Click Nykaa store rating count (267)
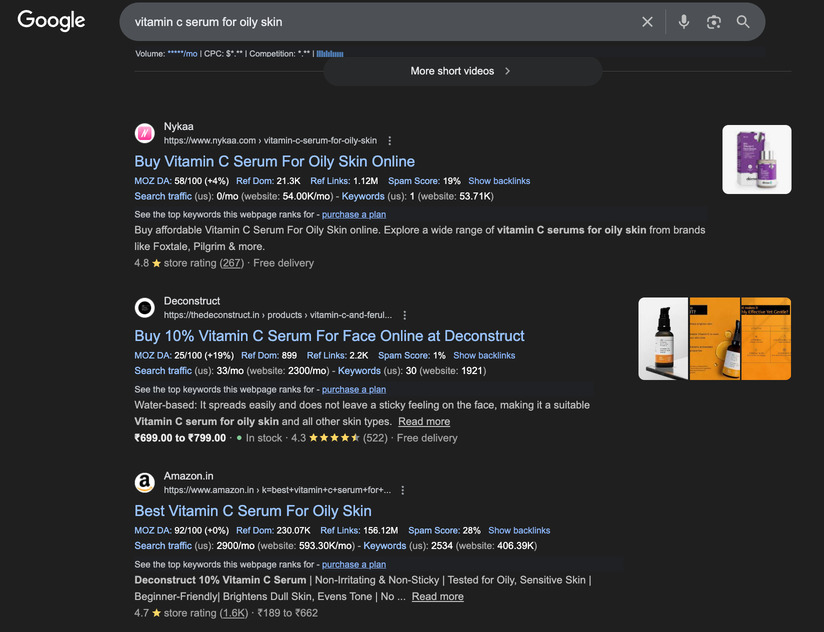824x632 pixels. [232, 263]
